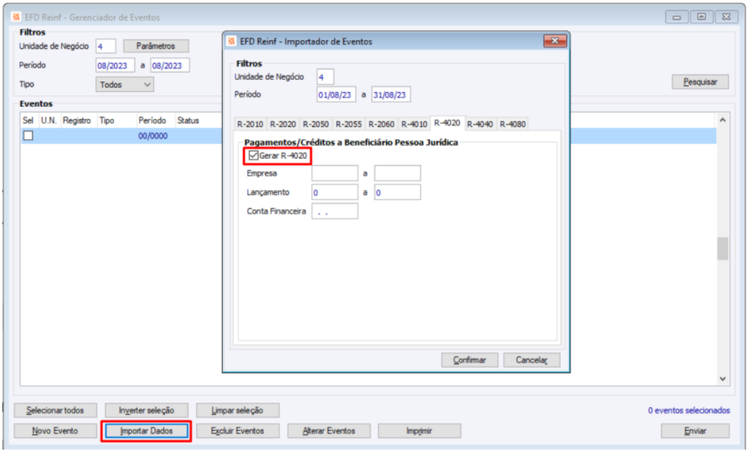The image size is (750, 455).
Task: Toggle the Gerar R-4020 checkbox
Action: tap(254, 155)
